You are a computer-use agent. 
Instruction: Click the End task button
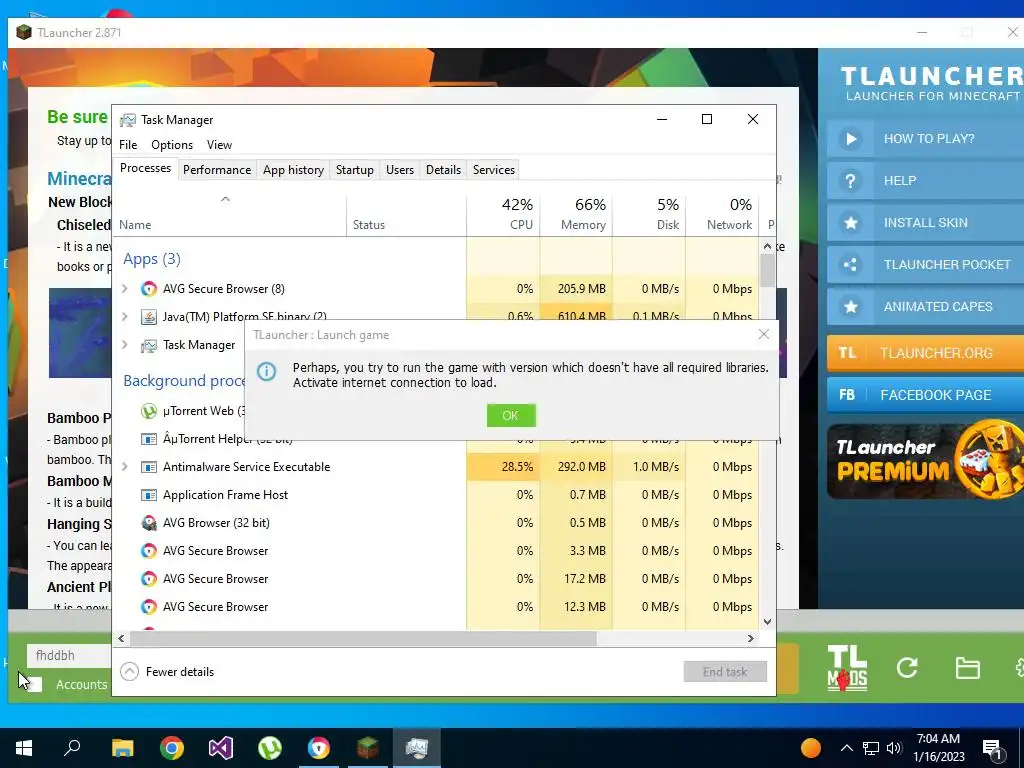pyautogui.click(x=725, y=671)
